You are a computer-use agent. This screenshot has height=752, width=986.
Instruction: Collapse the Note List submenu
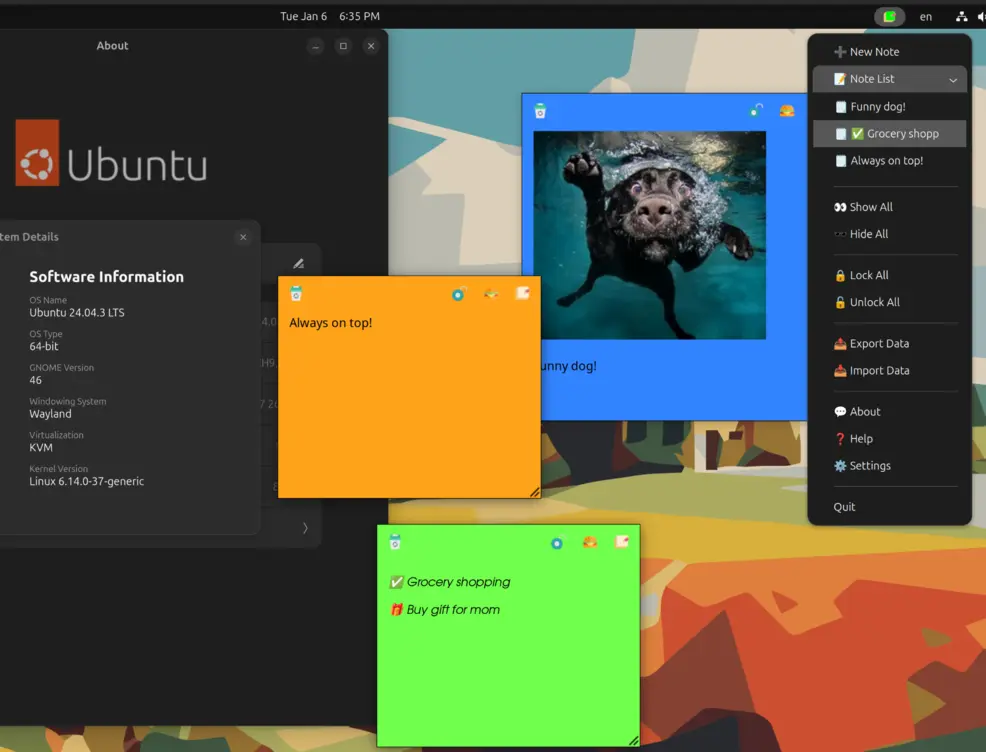[x=952, y=80]
